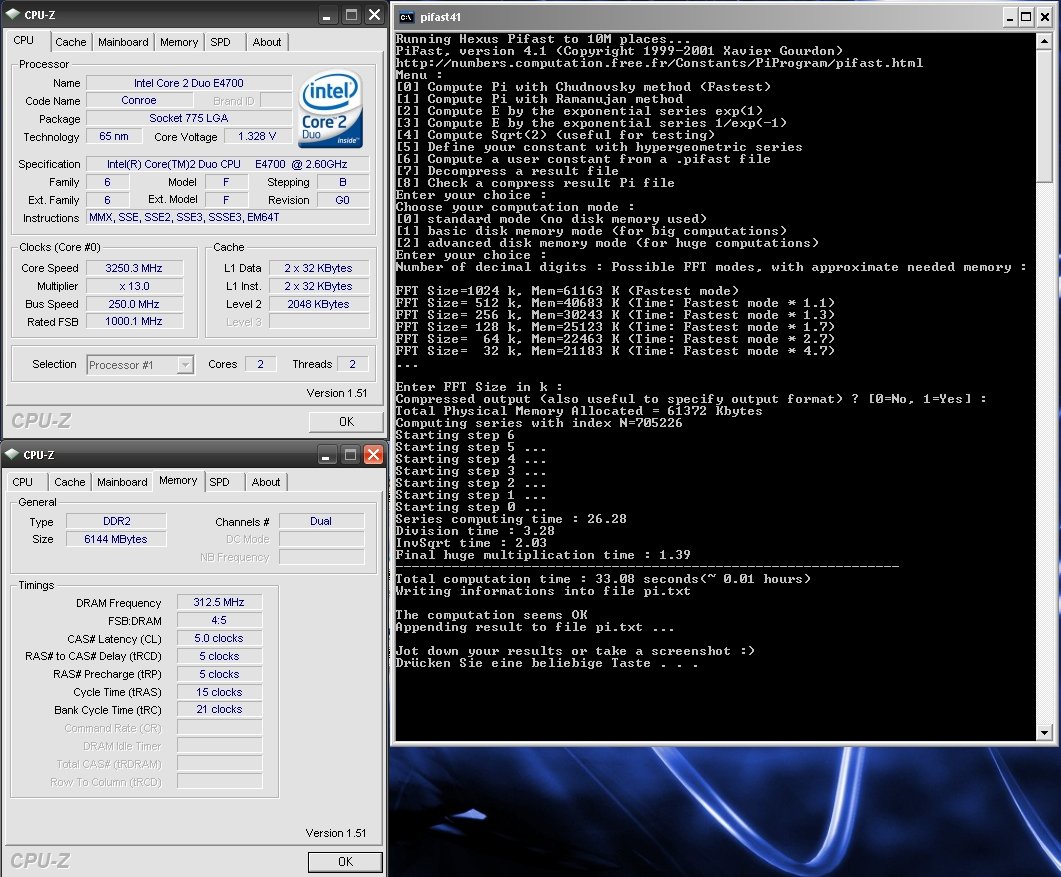This screenshot has width=1061, height=877.
Task: Click the Threads count field
Action: coord(352,364)
